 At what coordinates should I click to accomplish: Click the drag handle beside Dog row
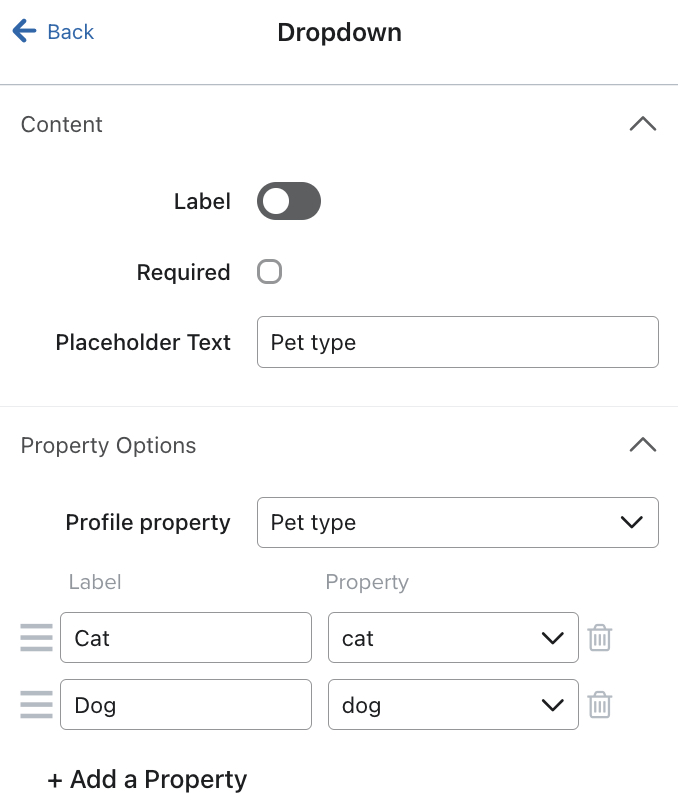tap(36, 704)
